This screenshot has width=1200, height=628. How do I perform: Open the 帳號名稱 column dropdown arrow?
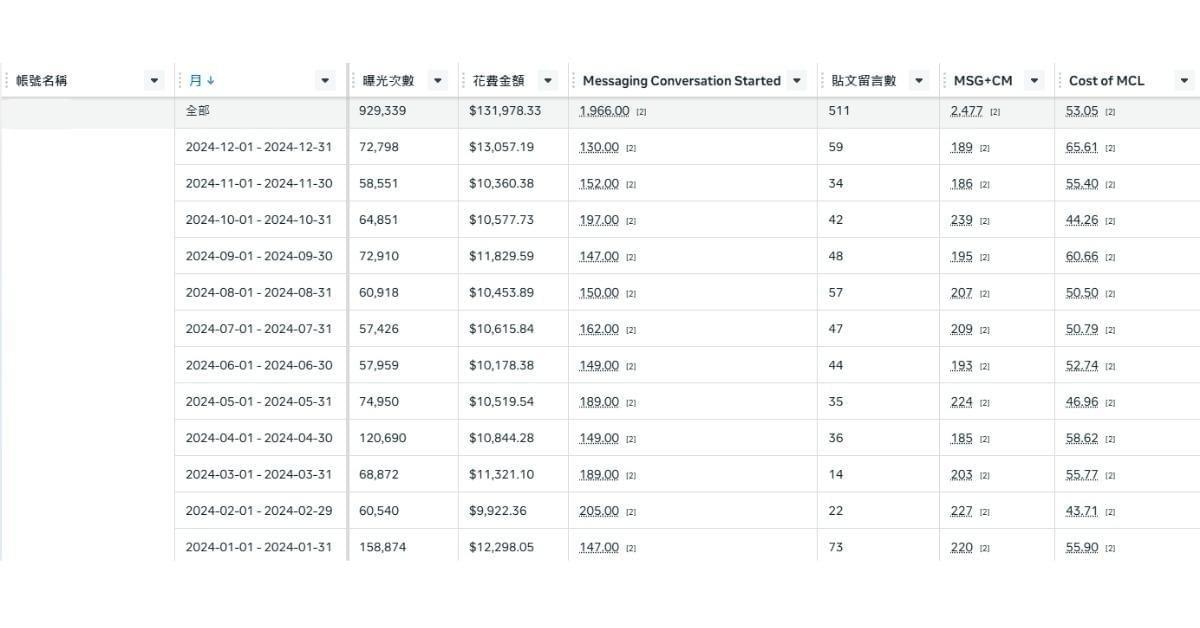tap(154, 81)
